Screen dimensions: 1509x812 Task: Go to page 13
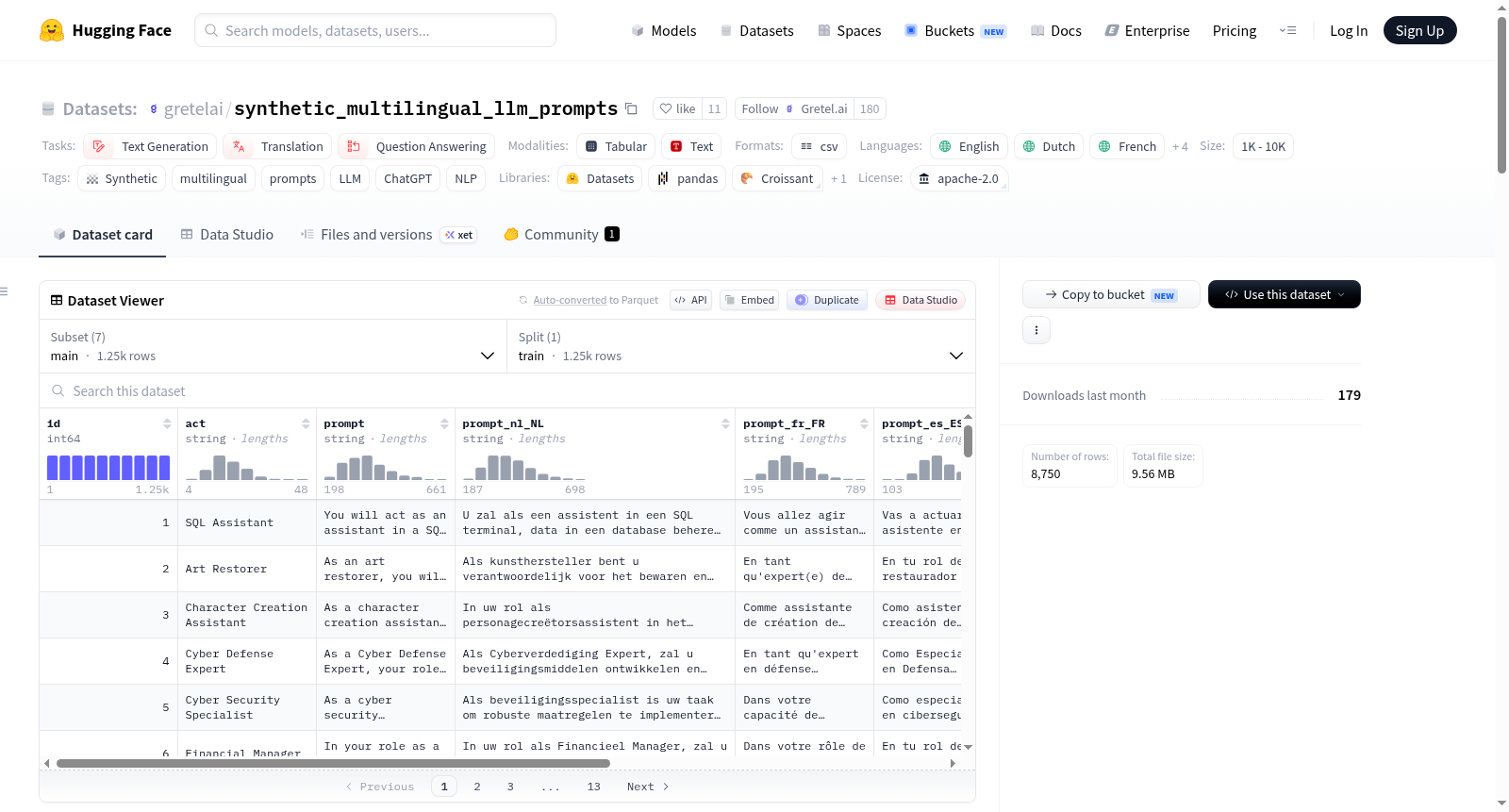click(593, 787)
